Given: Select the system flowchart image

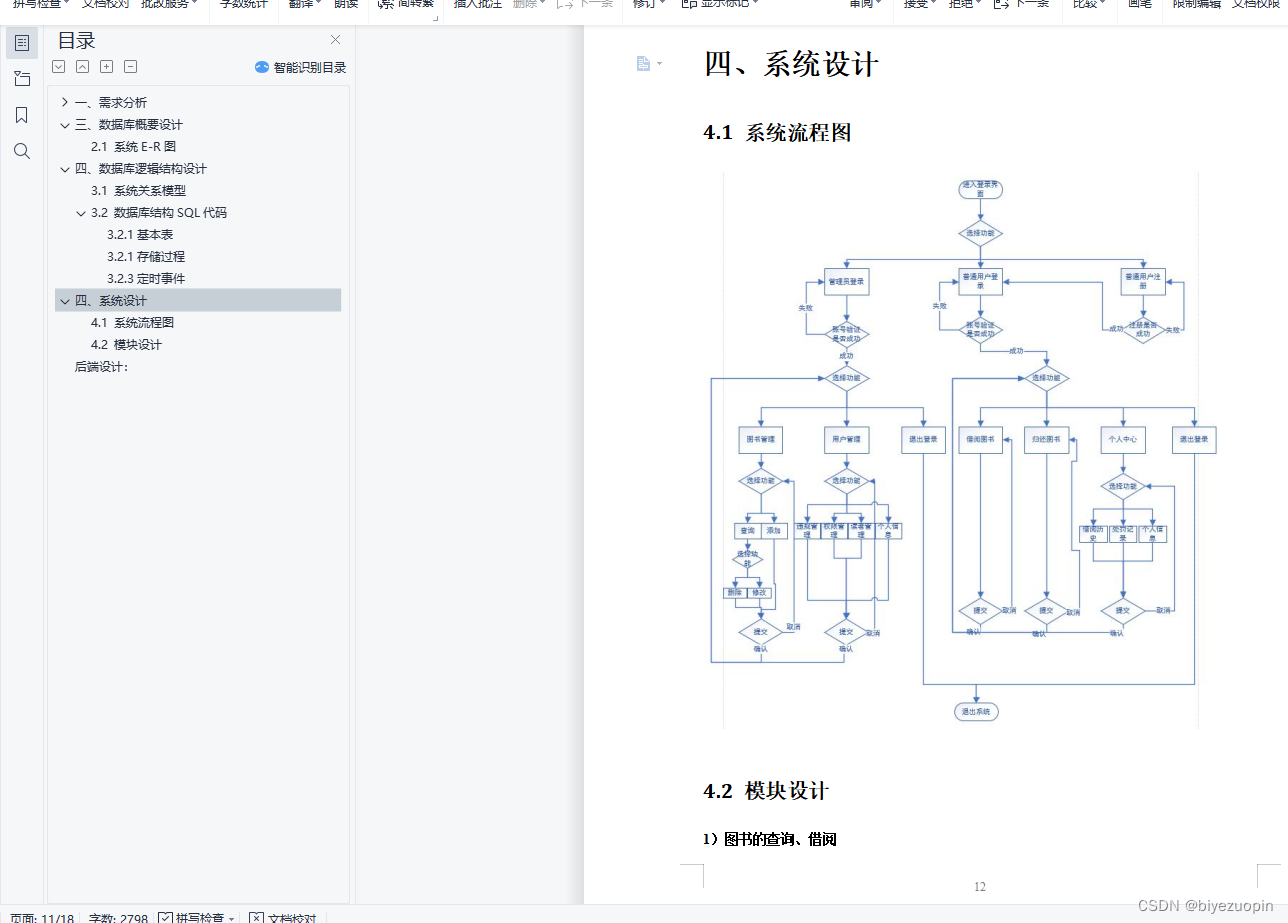Looking at the screenshot, I should [x=960, y=450].
